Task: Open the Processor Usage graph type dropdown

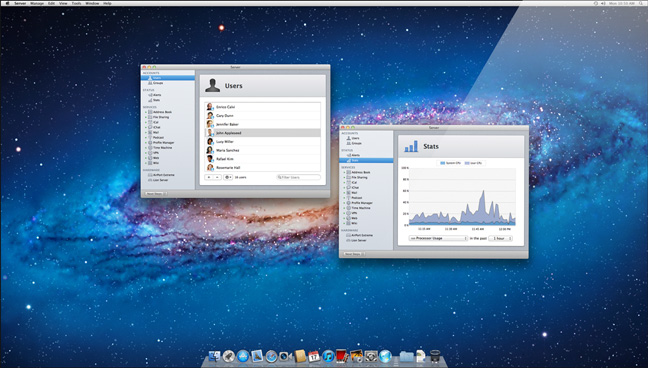Action: pyautogui.click(x=438, y=239)
